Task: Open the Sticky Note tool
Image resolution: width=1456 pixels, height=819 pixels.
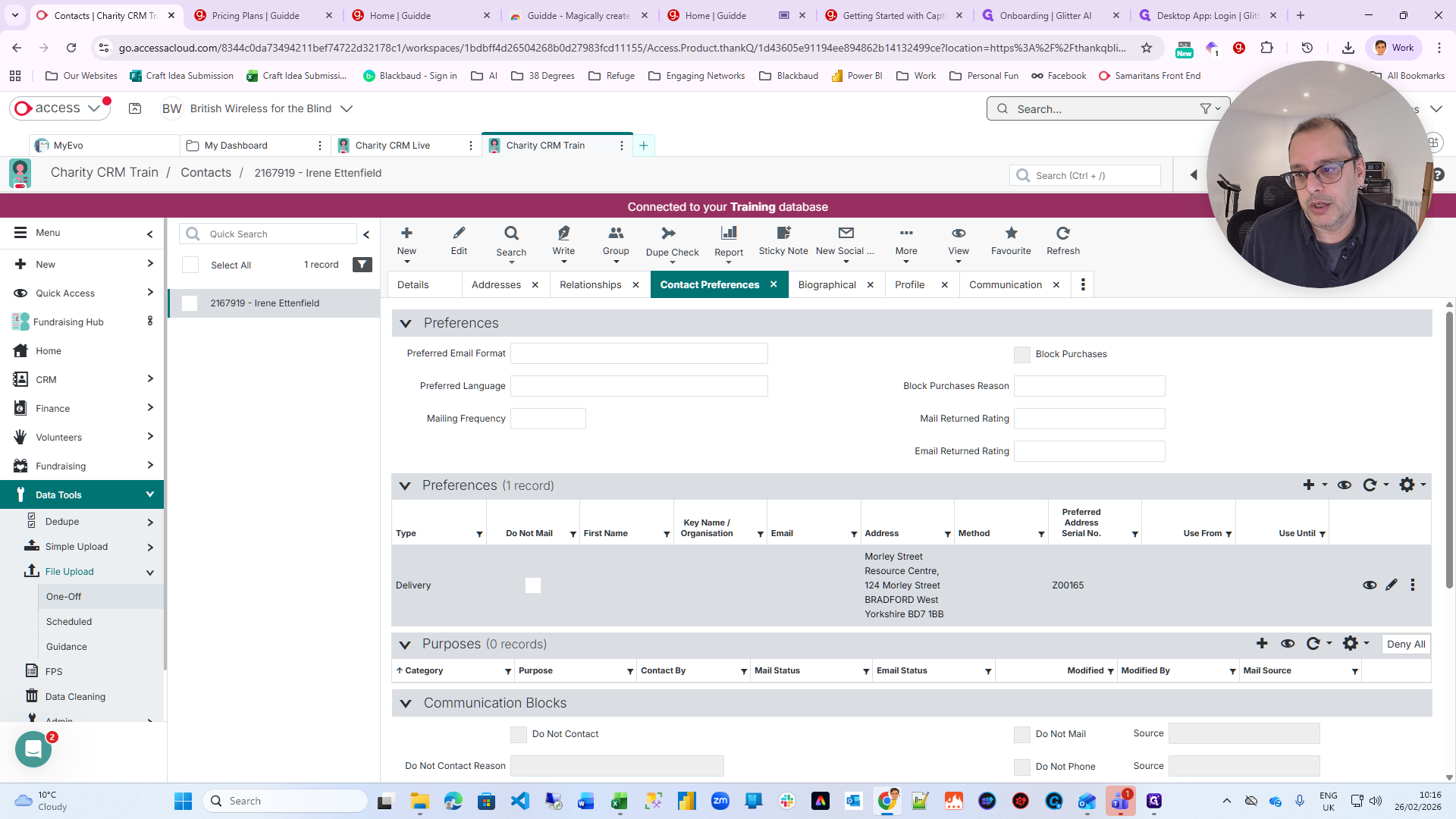Action: pos(783,234)
